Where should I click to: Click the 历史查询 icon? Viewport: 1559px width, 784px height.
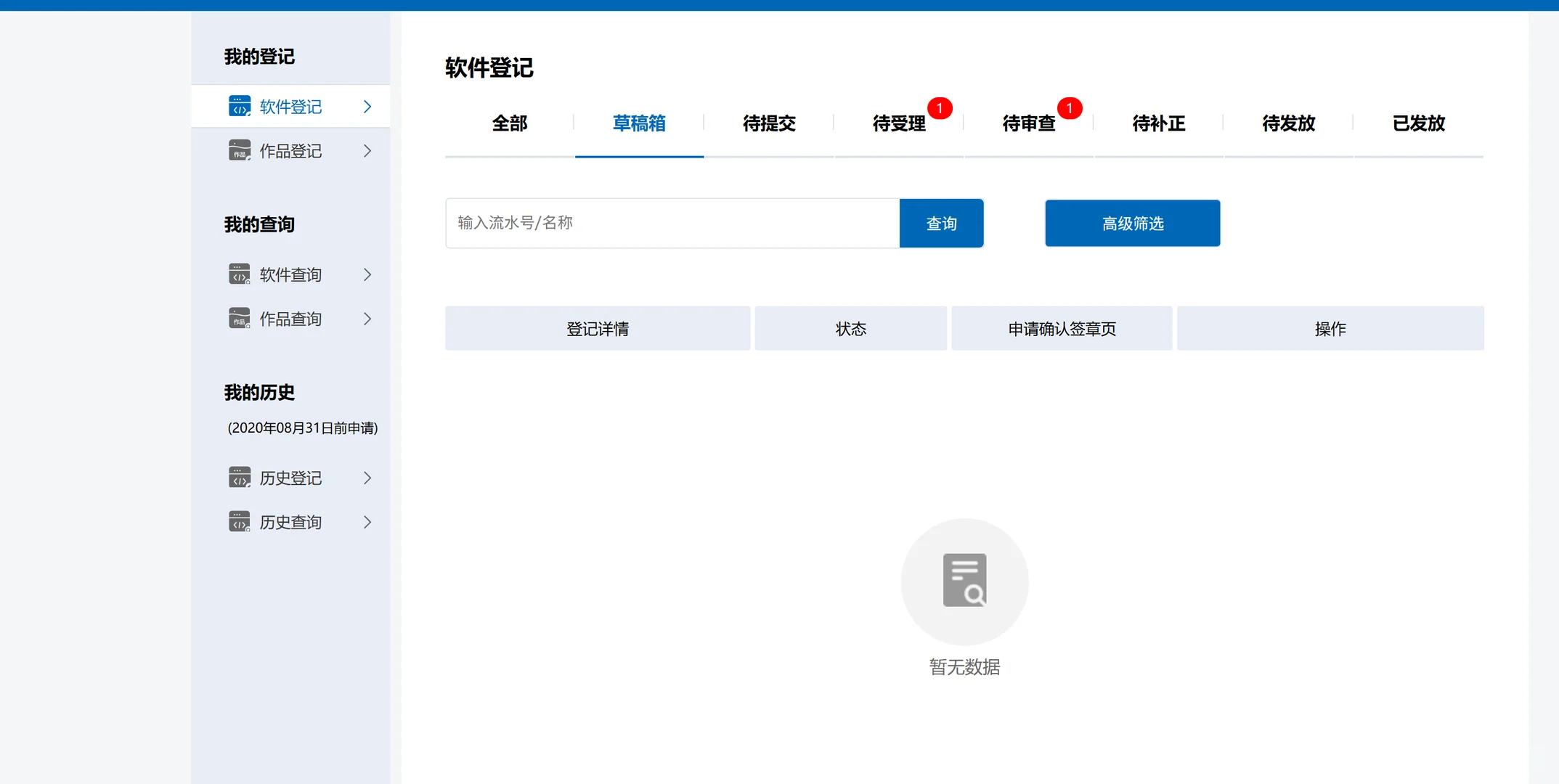point(239,521)
